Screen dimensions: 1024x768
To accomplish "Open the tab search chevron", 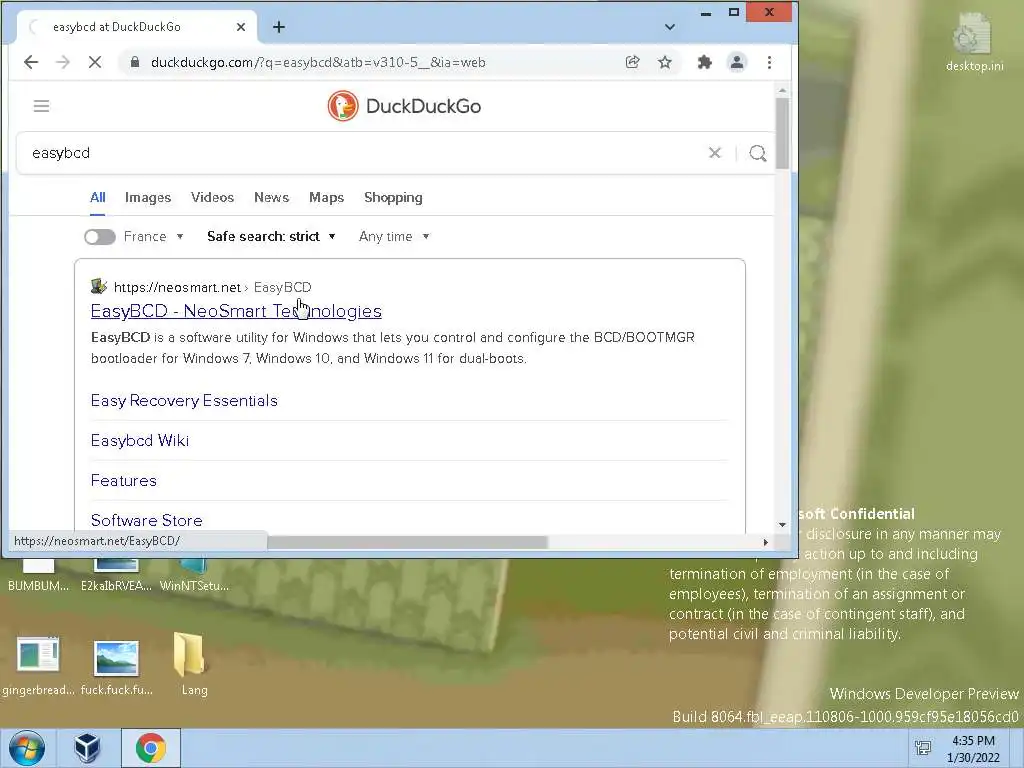I will [x=669, y=27].
